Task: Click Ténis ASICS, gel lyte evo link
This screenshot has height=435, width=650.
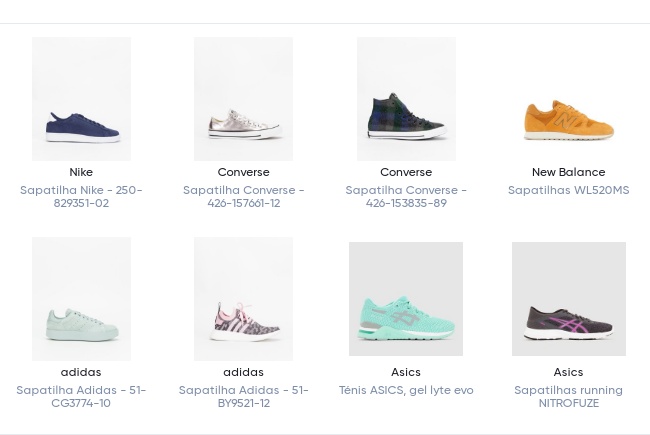Action: 406,390
